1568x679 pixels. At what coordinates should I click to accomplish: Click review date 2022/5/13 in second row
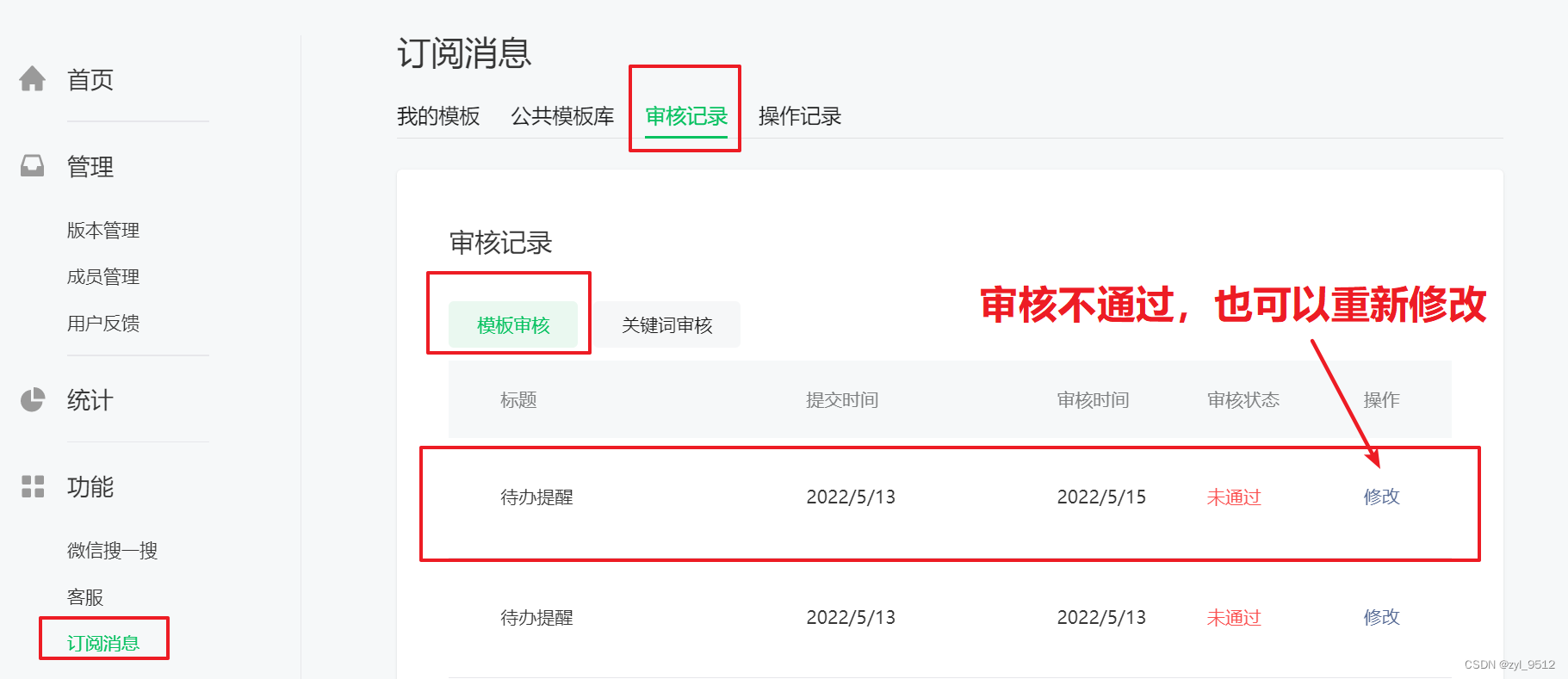coord(1101,618)
